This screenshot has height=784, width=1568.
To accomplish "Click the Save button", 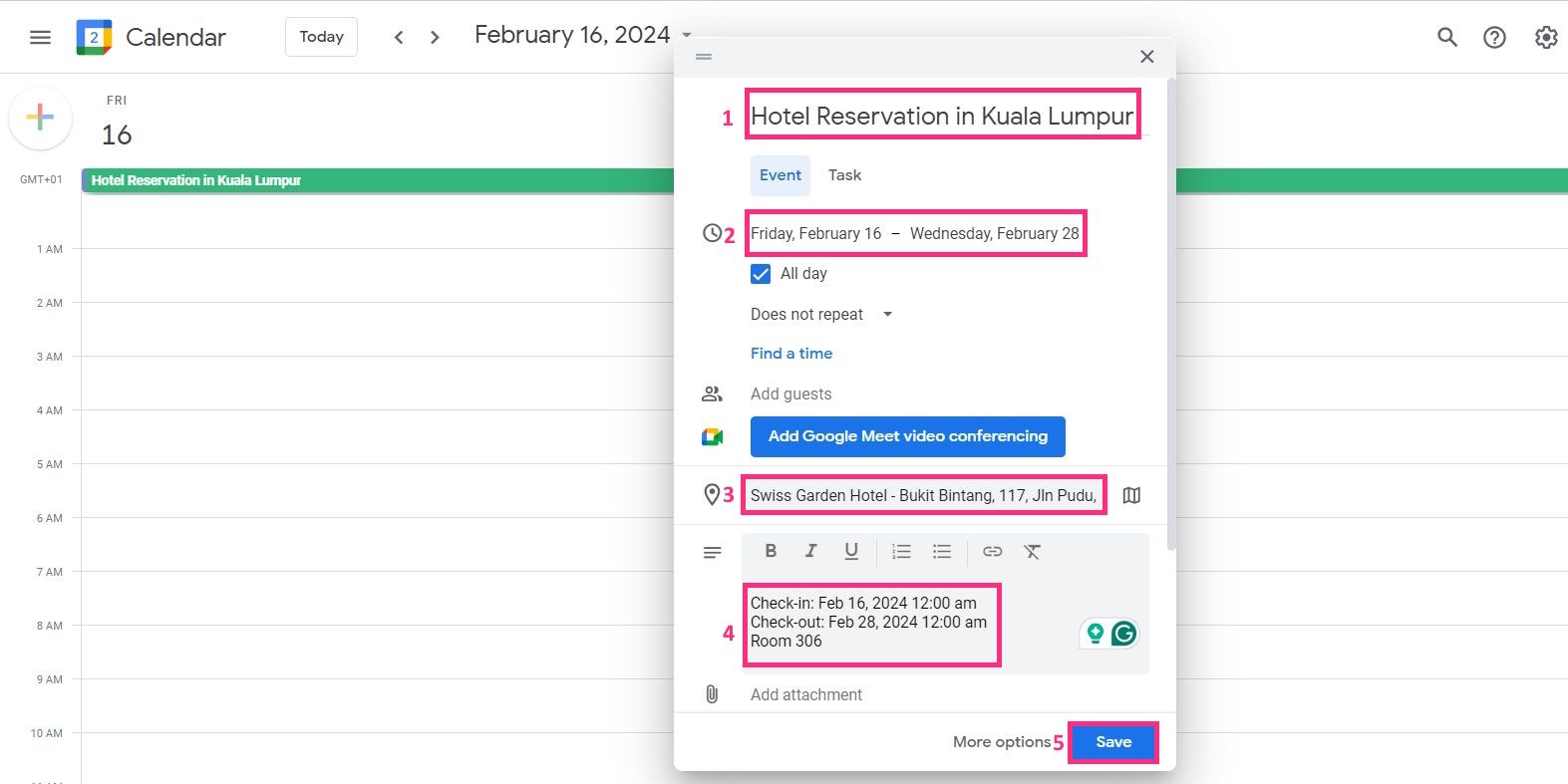I will (x=1113, y=742).
